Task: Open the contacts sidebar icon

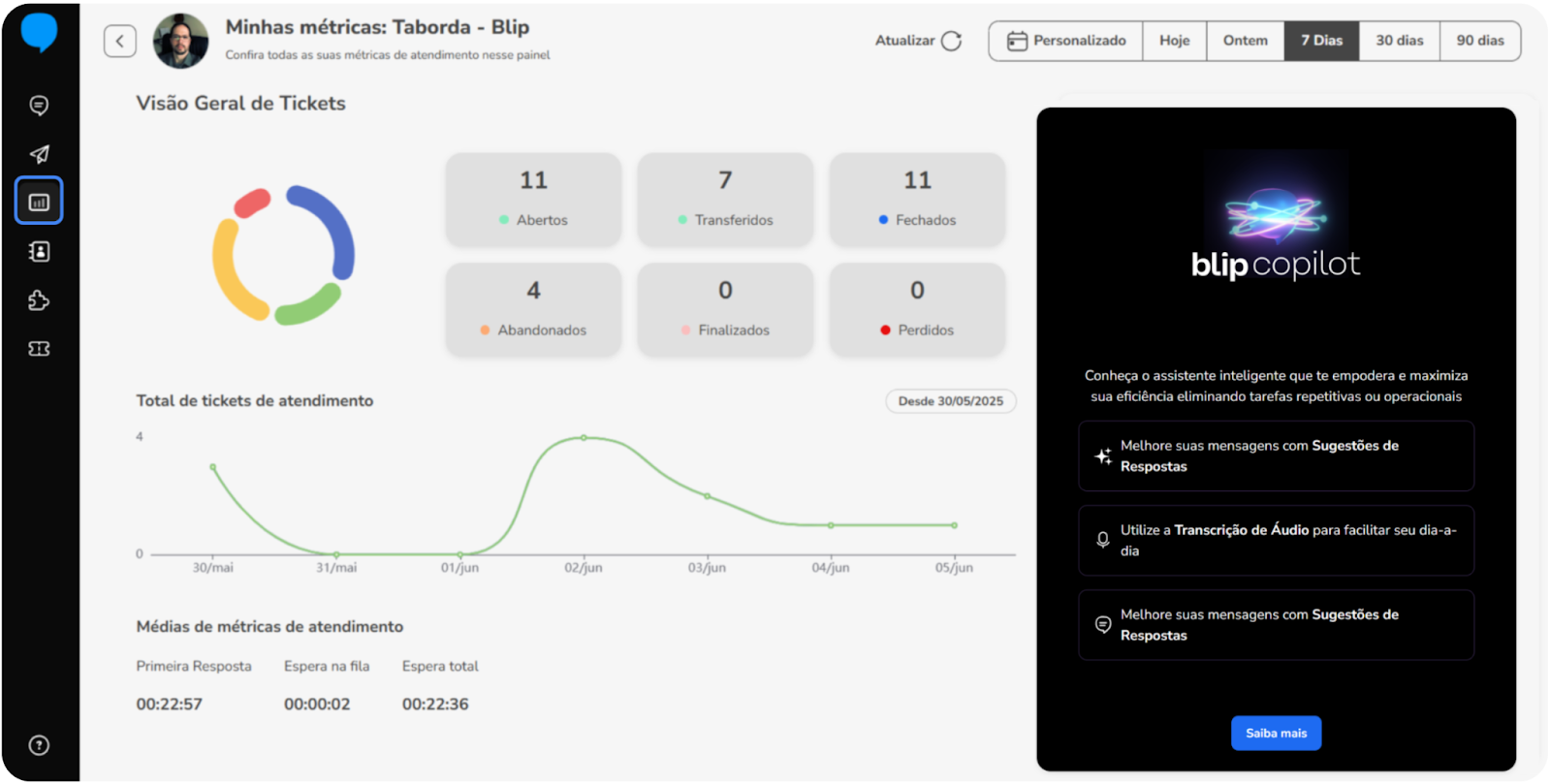Action: tap(39, 252)
